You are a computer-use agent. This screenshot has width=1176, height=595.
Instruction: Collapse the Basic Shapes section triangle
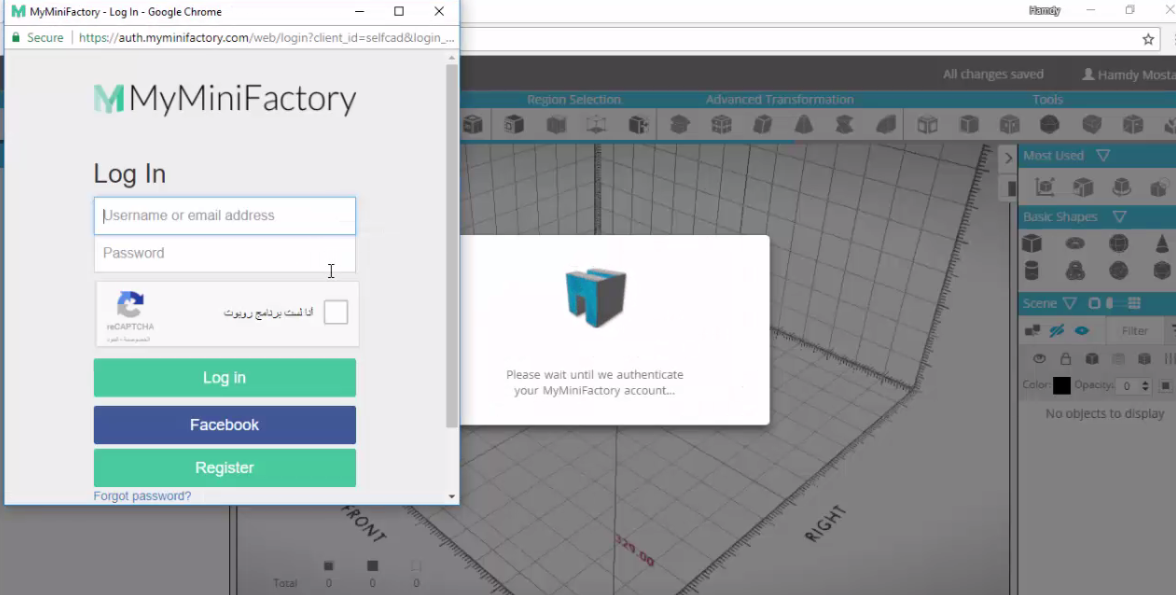[x=1120, y=217]
